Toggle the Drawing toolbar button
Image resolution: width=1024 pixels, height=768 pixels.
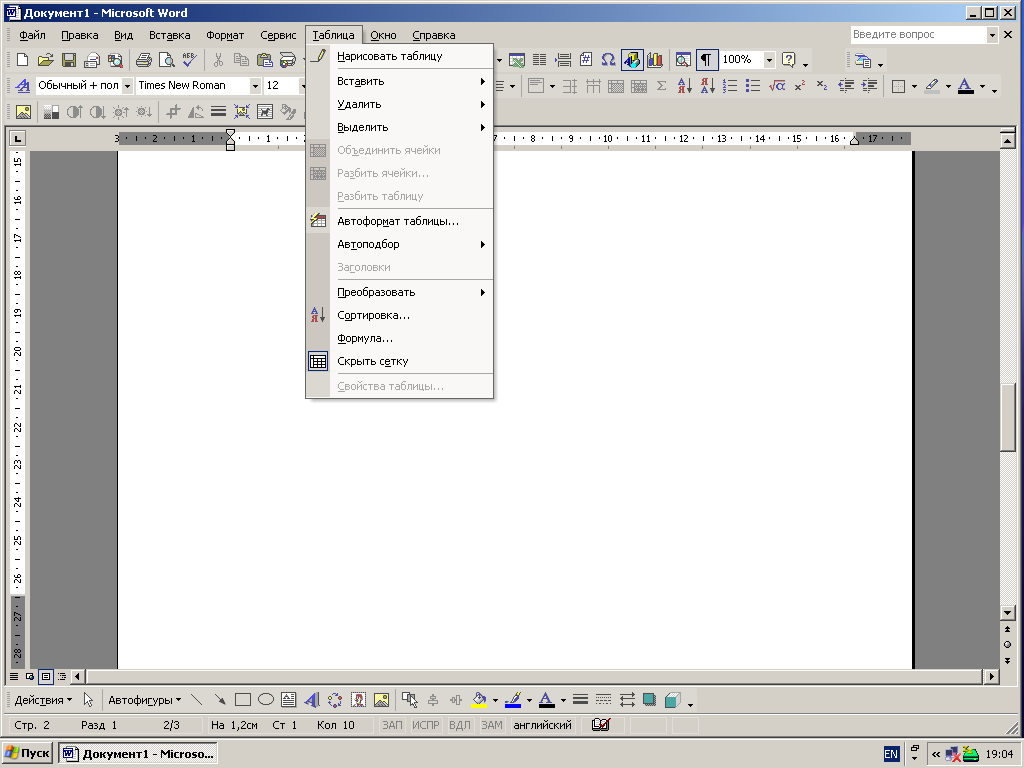tap(632, 60)
